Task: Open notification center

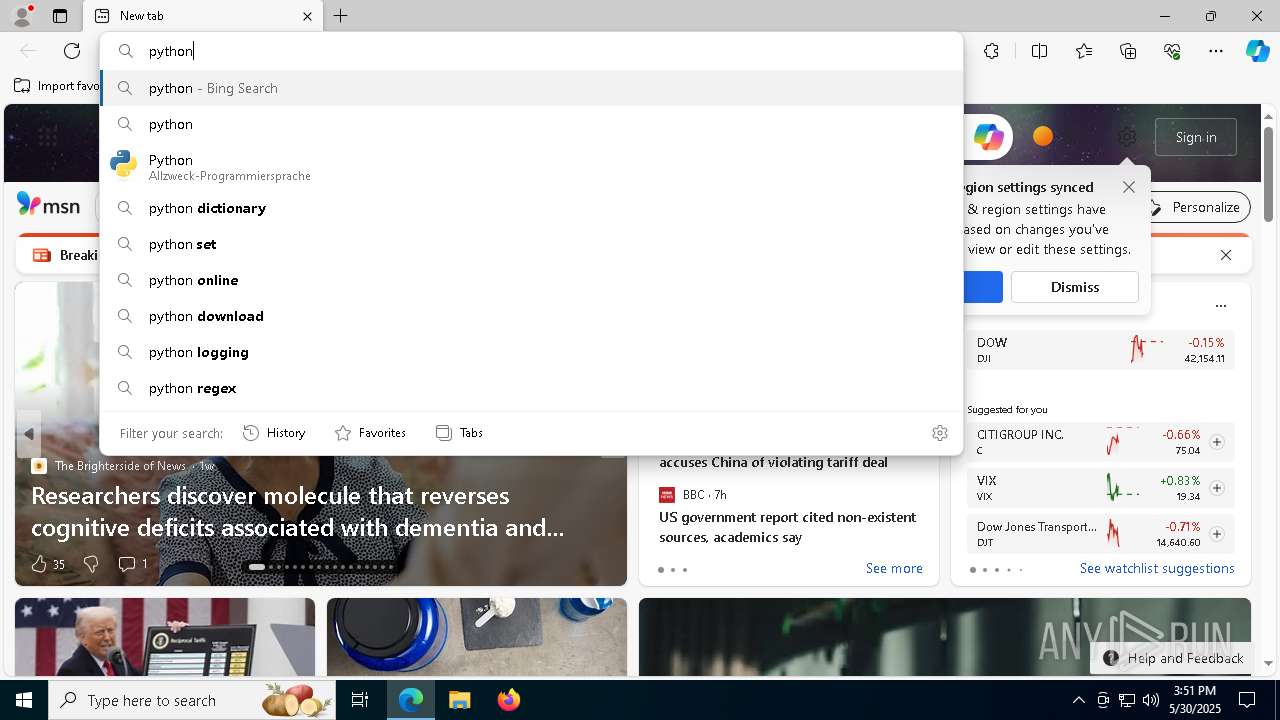Action: 1247,700
